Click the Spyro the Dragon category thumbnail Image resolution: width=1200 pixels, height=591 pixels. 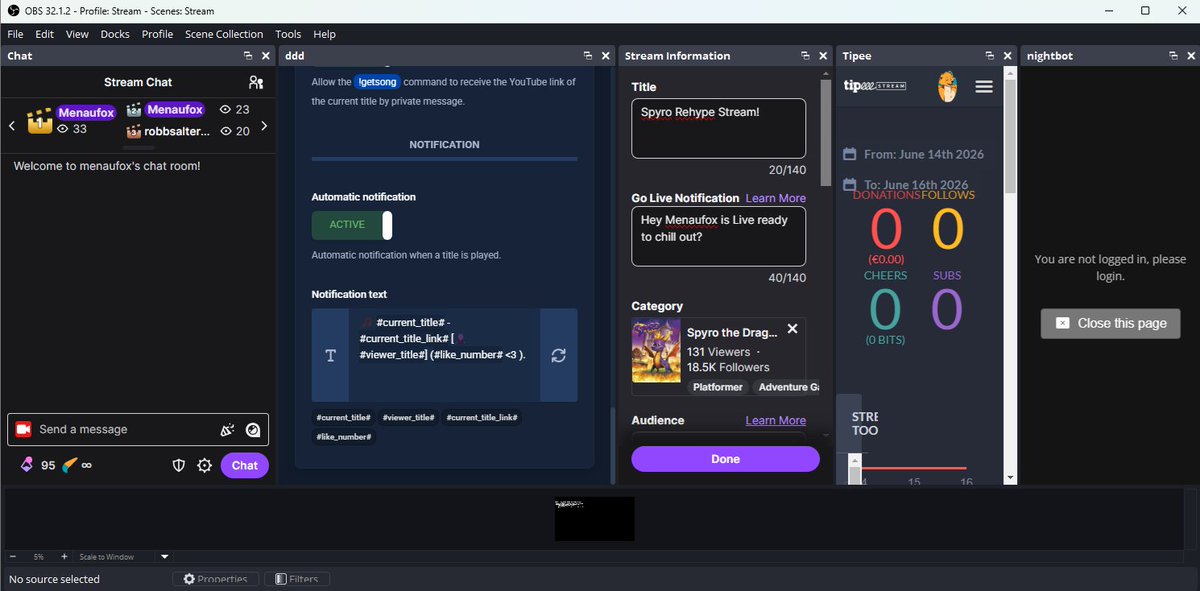[x=656, y=352]
